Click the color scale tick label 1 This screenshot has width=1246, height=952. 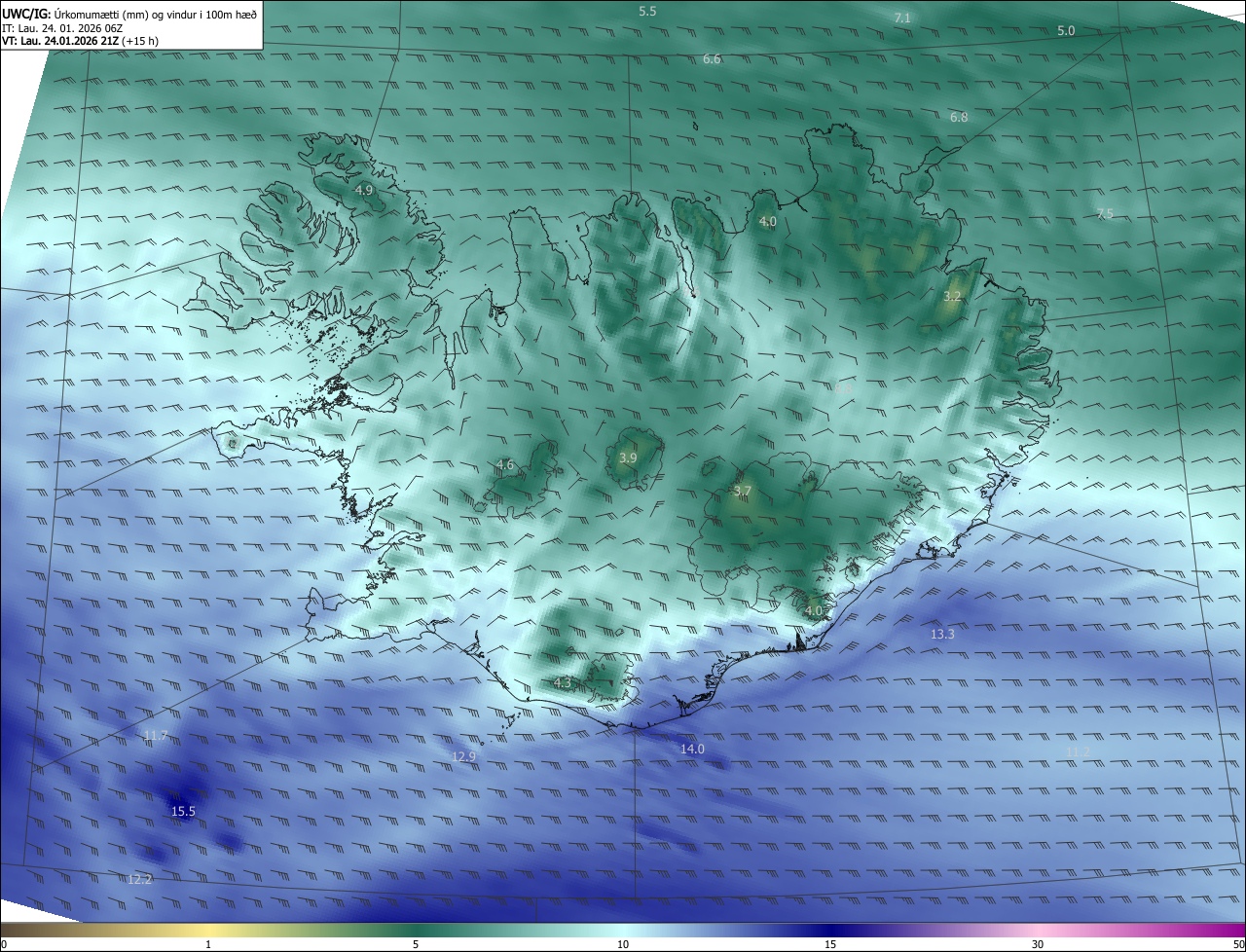click(x=208, y=944)
